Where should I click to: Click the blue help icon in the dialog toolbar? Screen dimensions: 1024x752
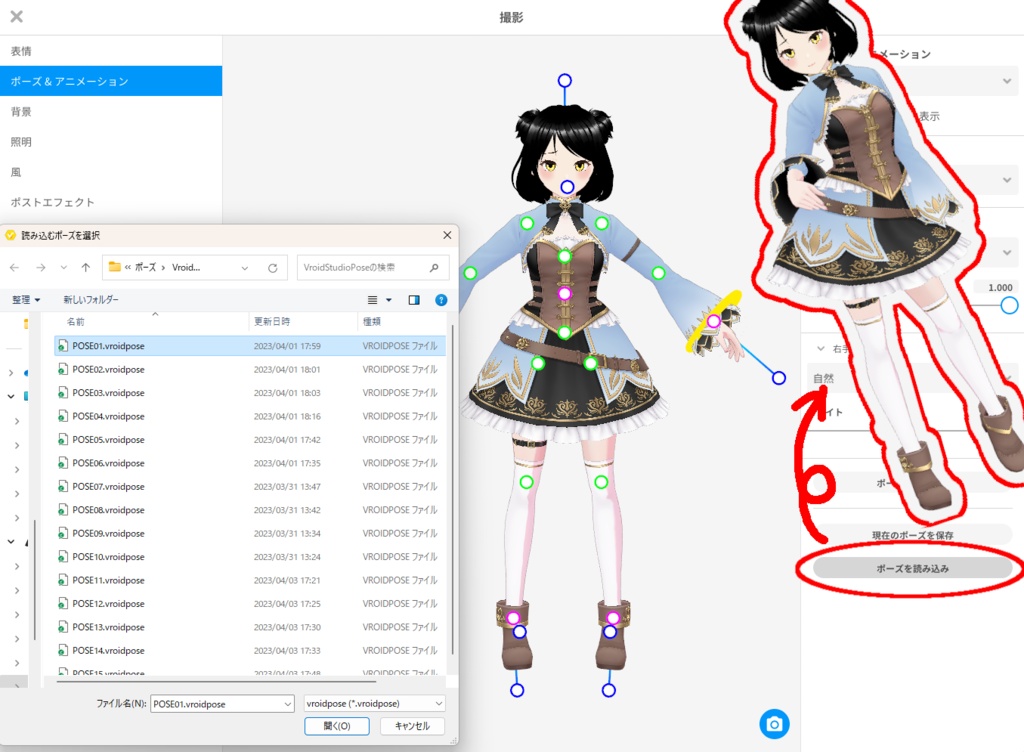[441, 299]
